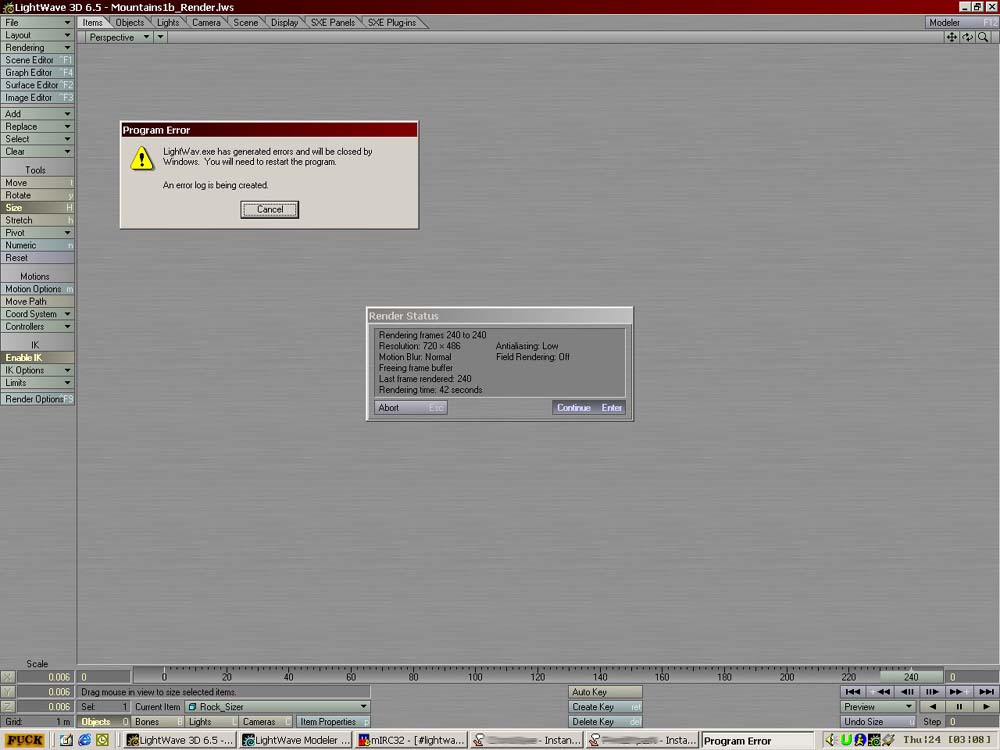Click the green U tray icon
This screenshot has width=1000, height=750.
coord(846,740)
